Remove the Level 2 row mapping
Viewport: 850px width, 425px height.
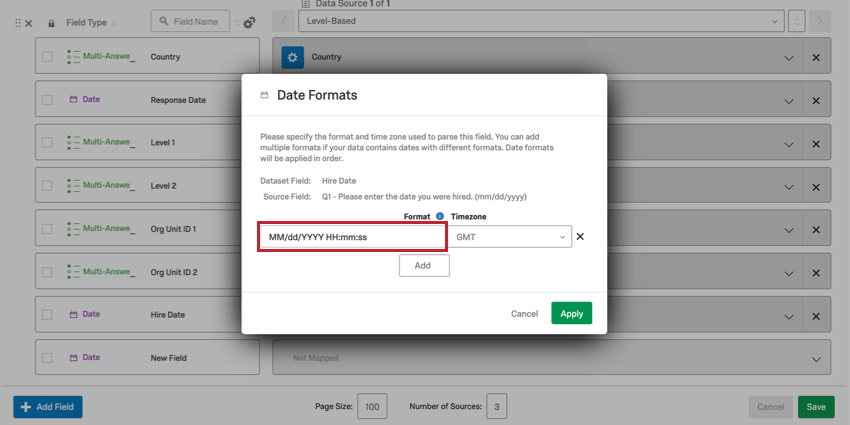(x=816, y=187)
